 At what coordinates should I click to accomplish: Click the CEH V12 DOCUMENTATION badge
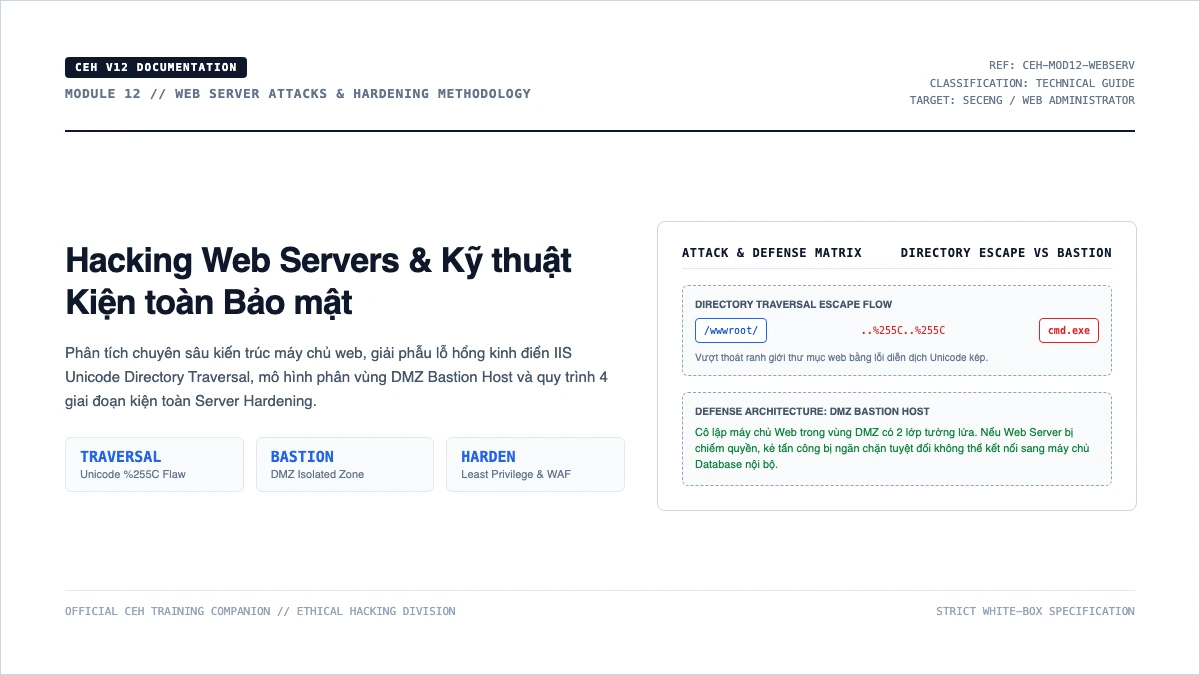tap(156, 68)
